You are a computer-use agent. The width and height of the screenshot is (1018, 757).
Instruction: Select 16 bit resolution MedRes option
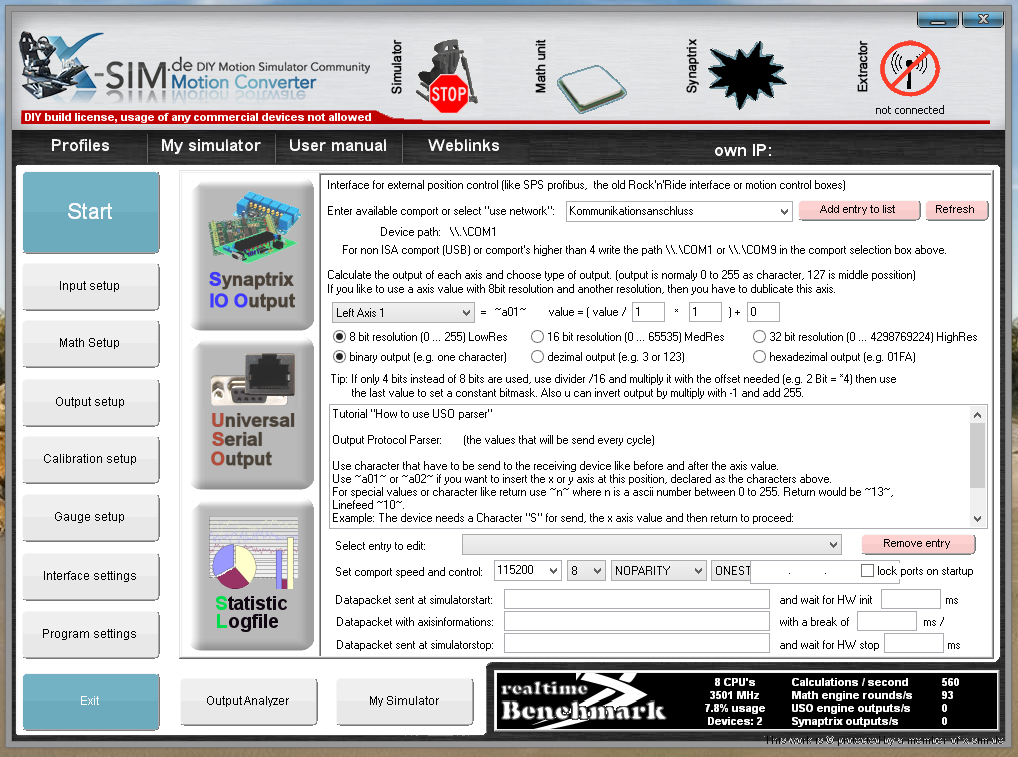point(538,337)
